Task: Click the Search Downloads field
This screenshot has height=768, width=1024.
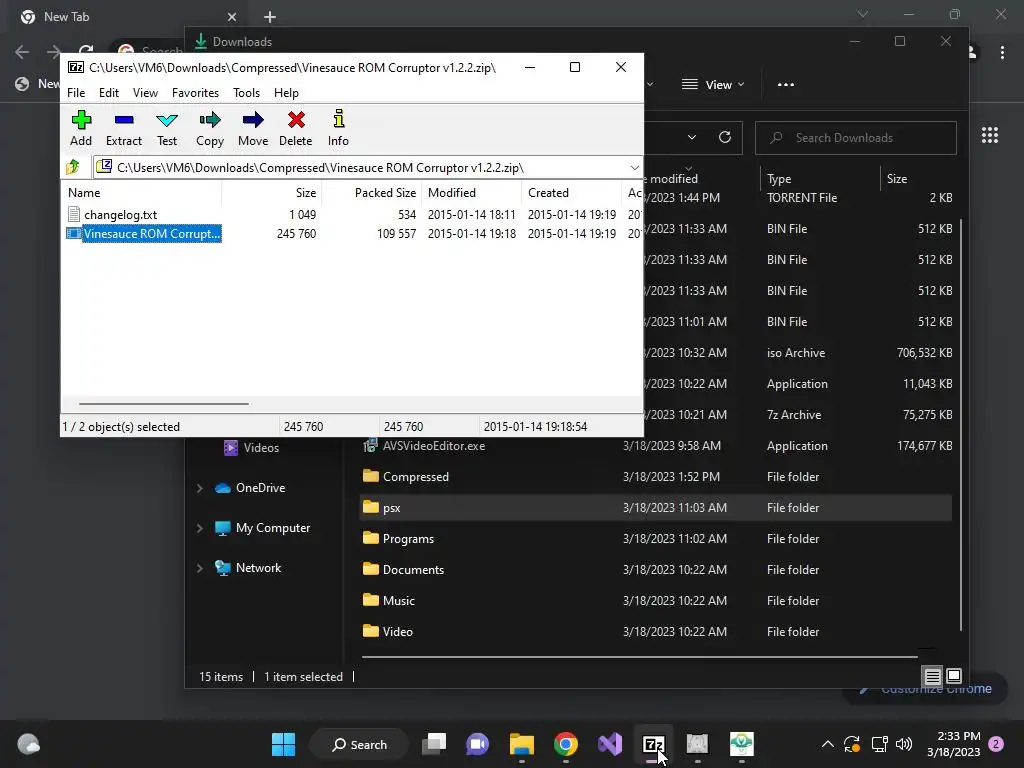Action: (856, 138)
